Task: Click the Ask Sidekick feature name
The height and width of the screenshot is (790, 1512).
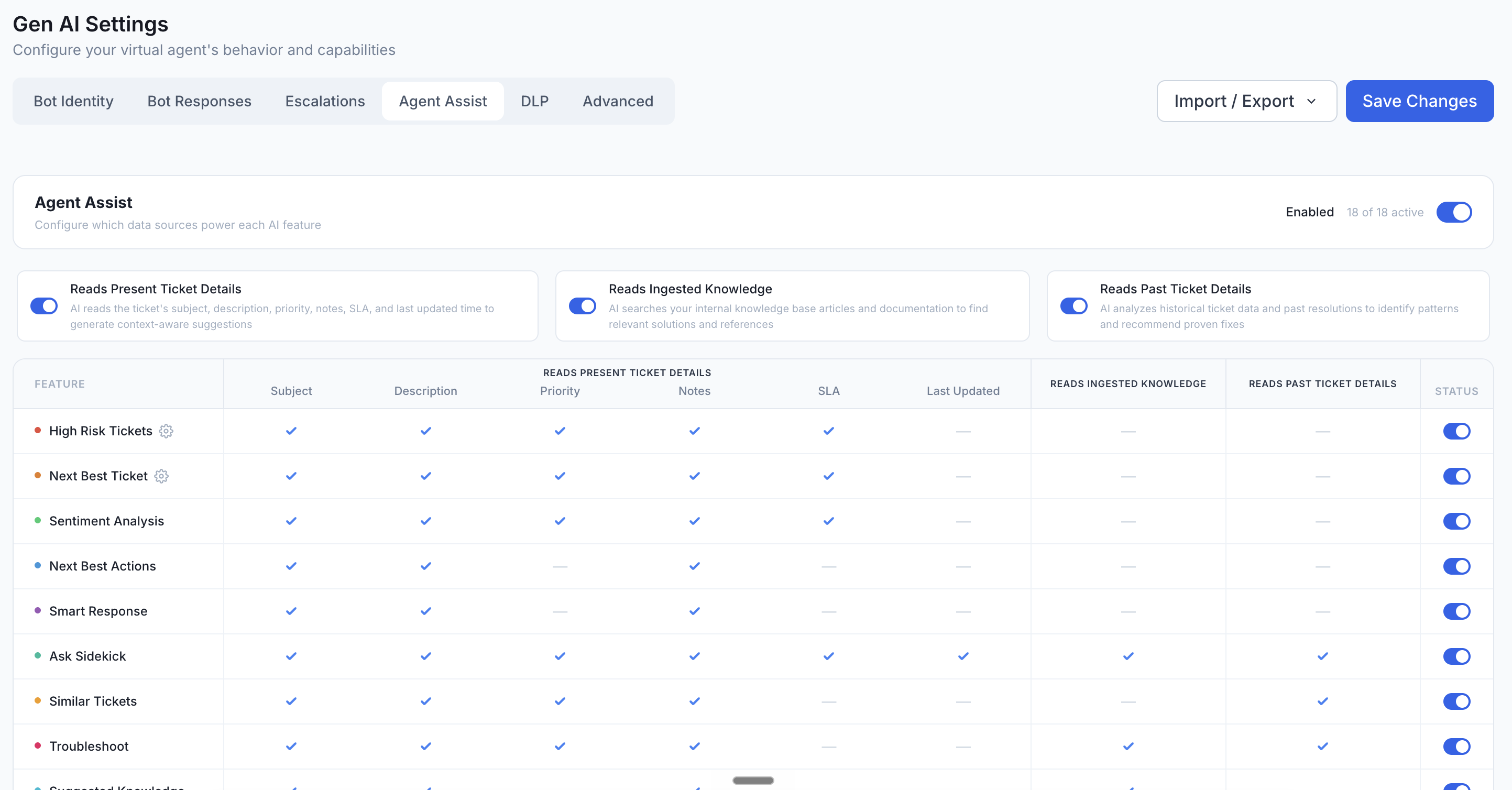Action: [87, 656]
